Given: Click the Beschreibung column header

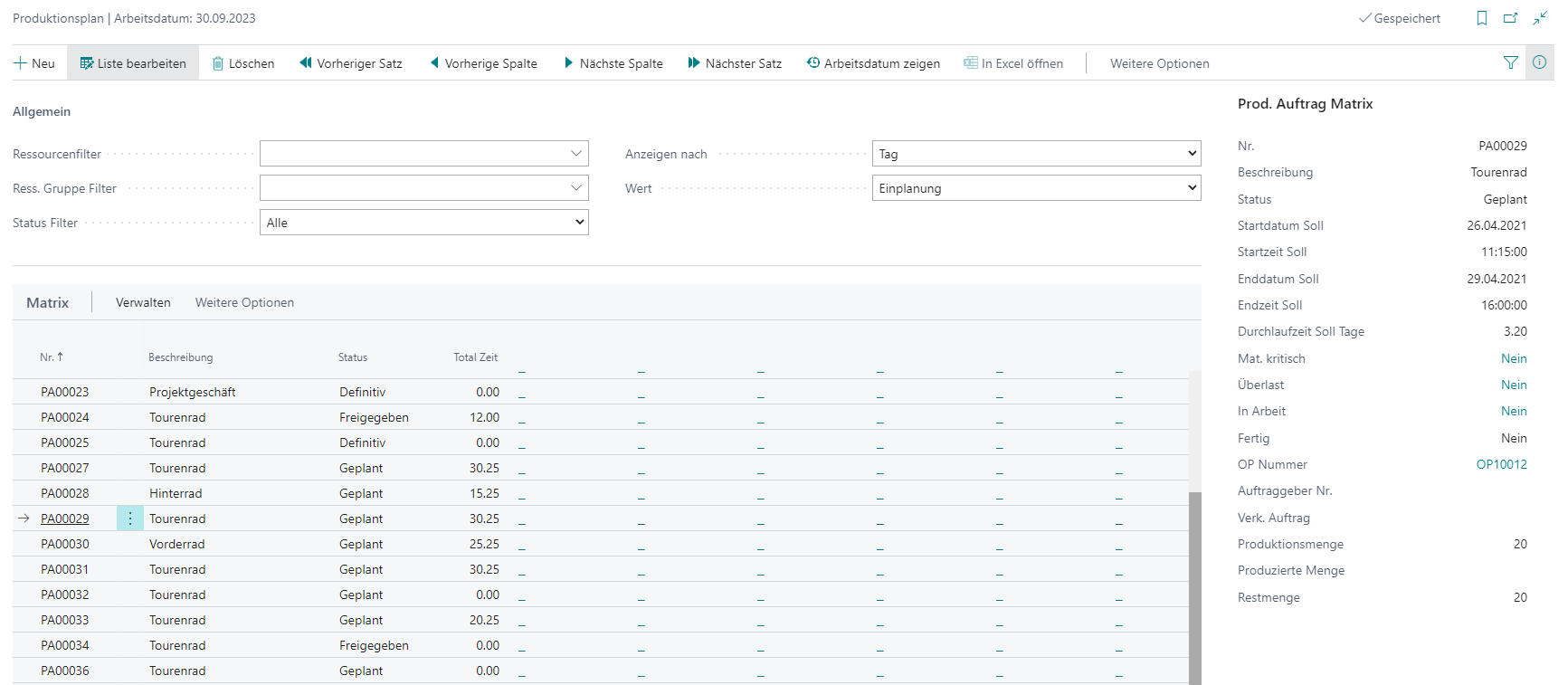Looking at the screenshot, I should pos(181,357).
